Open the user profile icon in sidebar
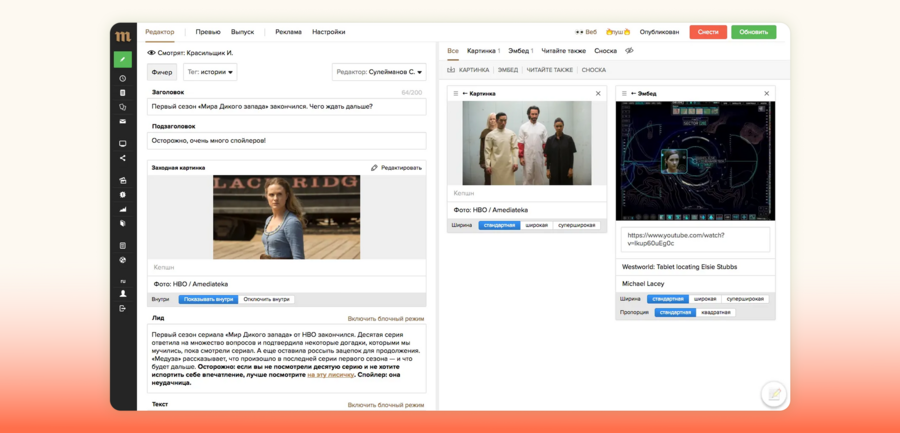The image size is (900, 433). coord(123,294)
